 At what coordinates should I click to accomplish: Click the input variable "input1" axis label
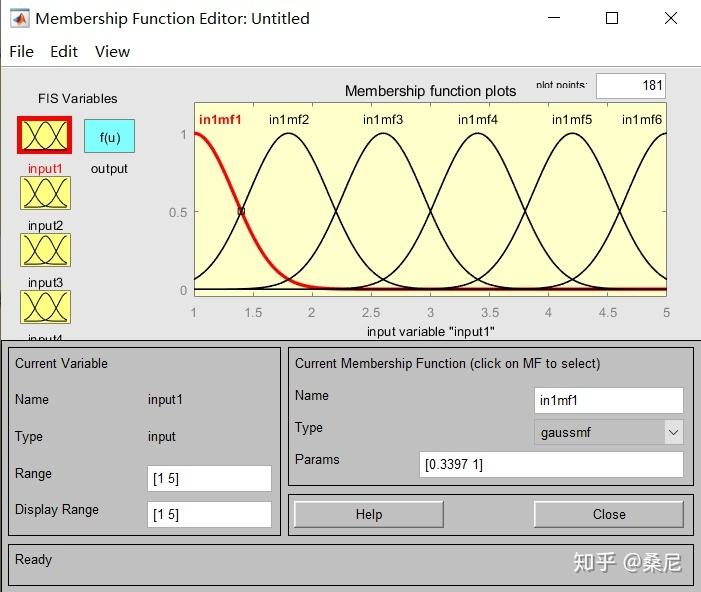431,331
